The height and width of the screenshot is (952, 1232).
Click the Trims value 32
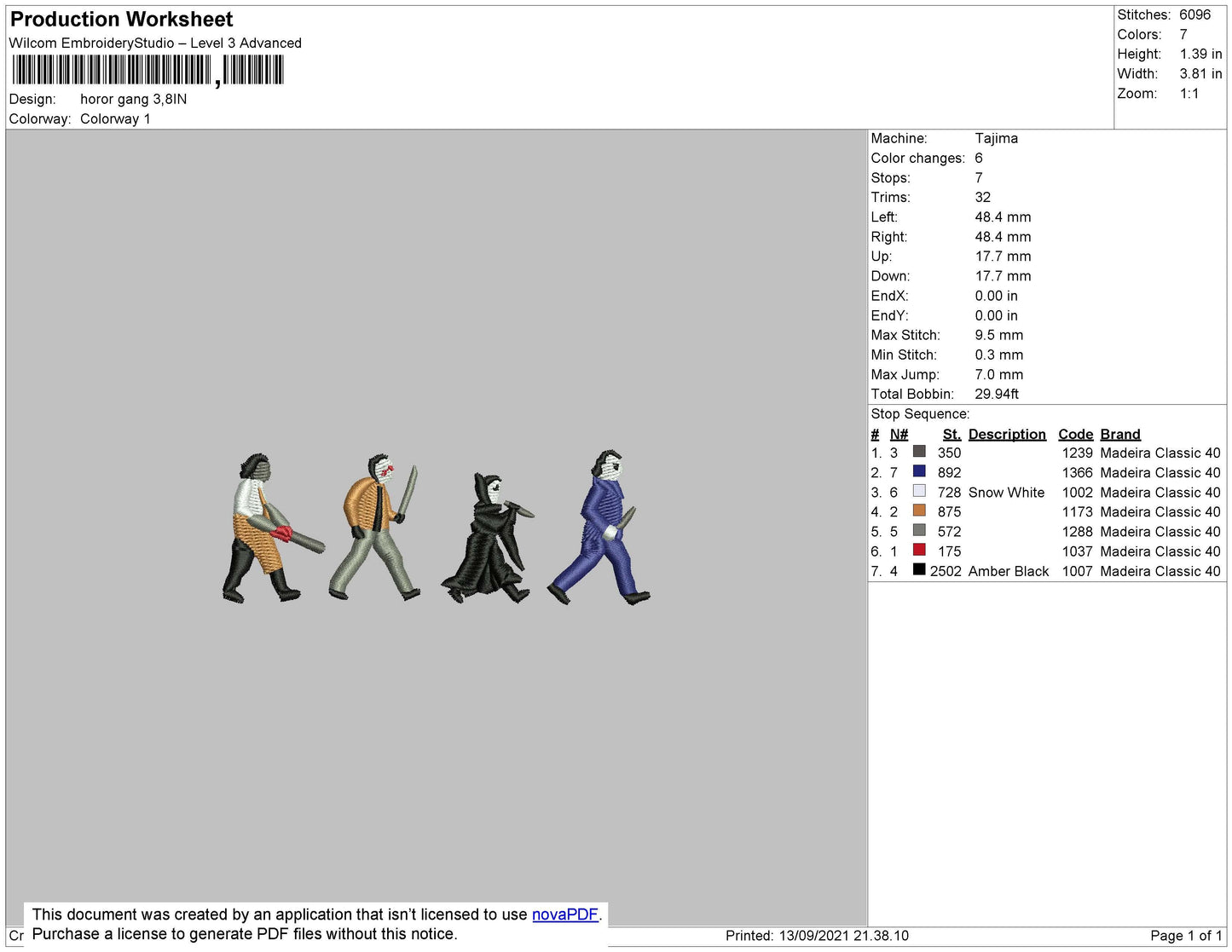coord(983,197)
